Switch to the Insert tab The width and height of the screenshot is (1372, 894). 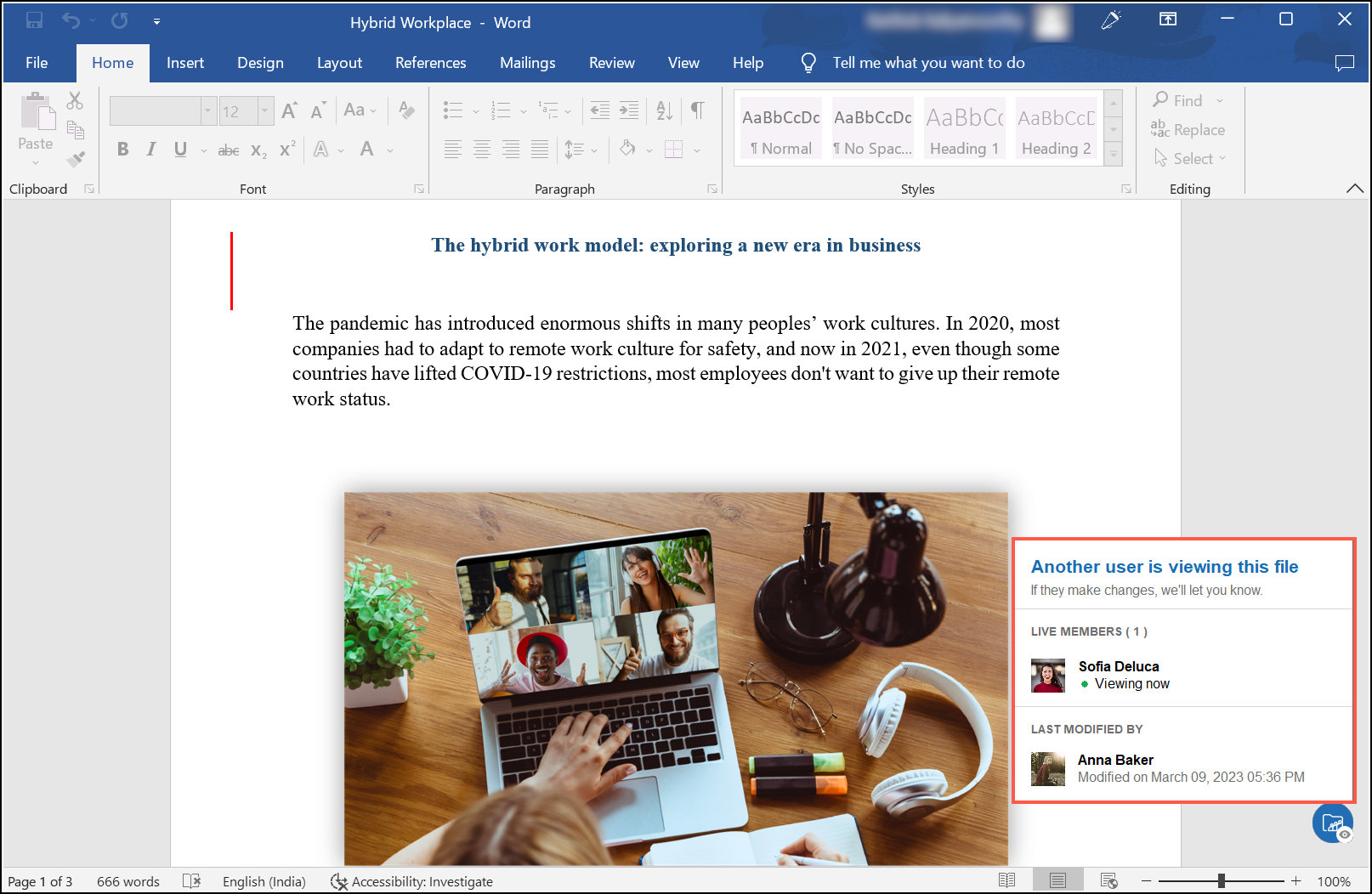185,63
